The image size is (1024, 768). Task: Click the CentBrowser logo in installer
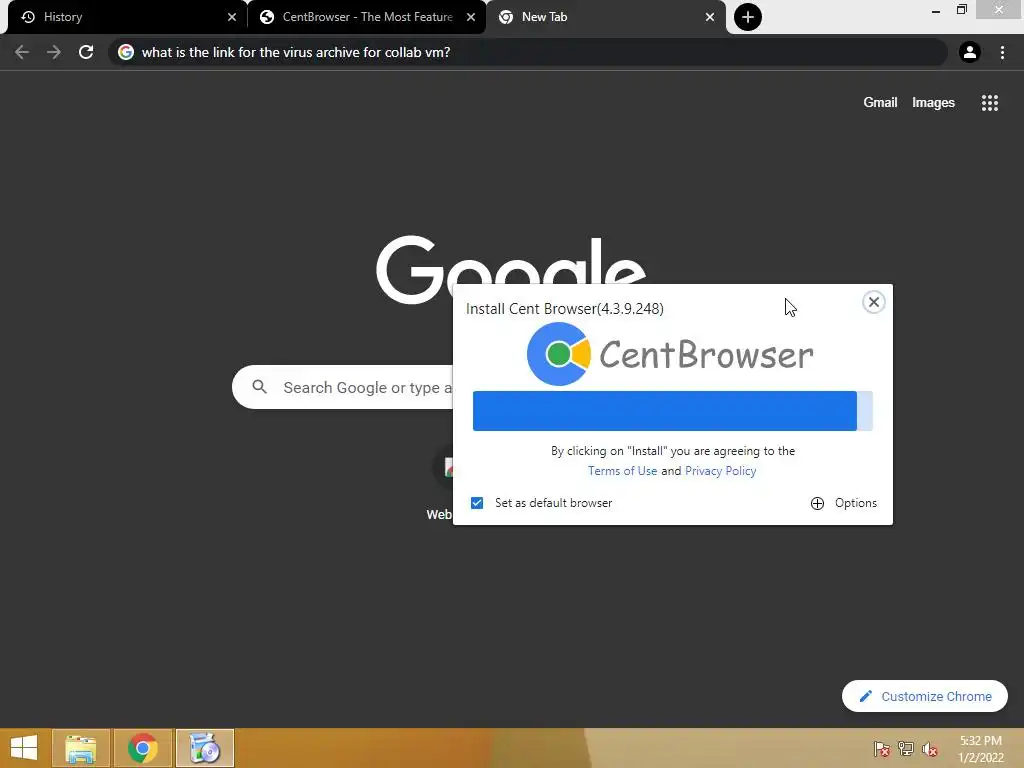tap(670, 354)
